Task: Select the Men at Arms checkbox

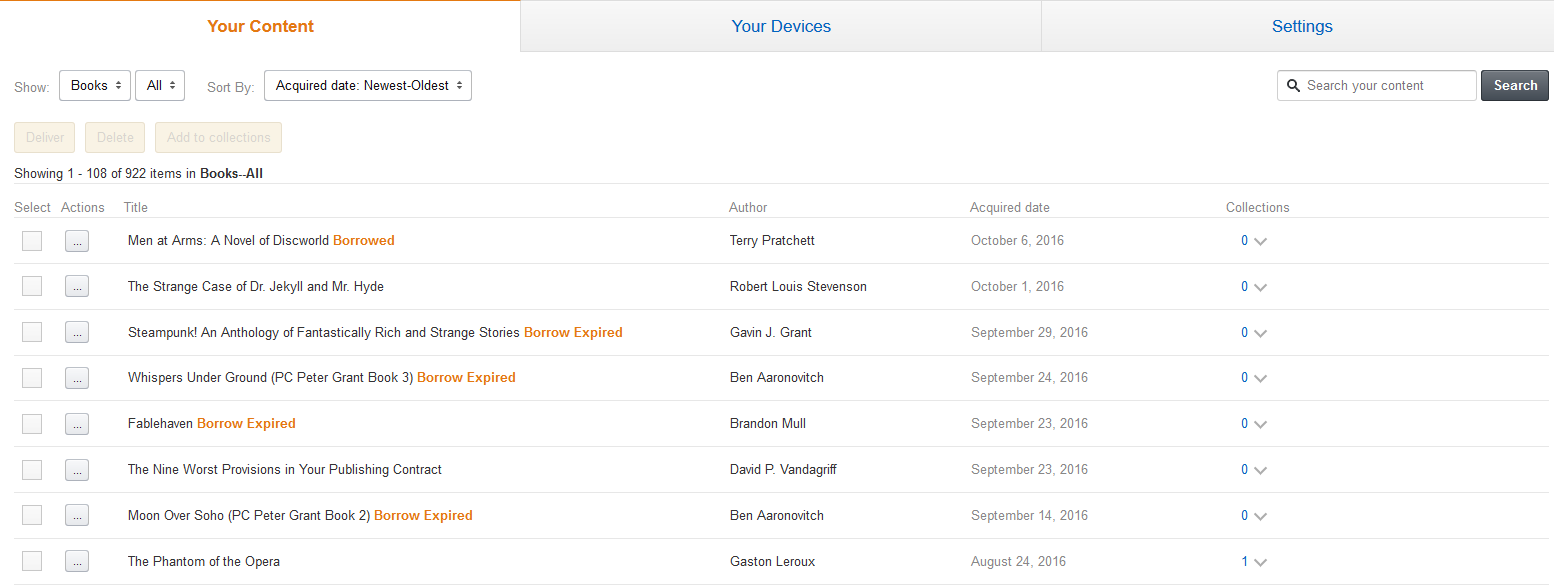Action: click(32, 241)
